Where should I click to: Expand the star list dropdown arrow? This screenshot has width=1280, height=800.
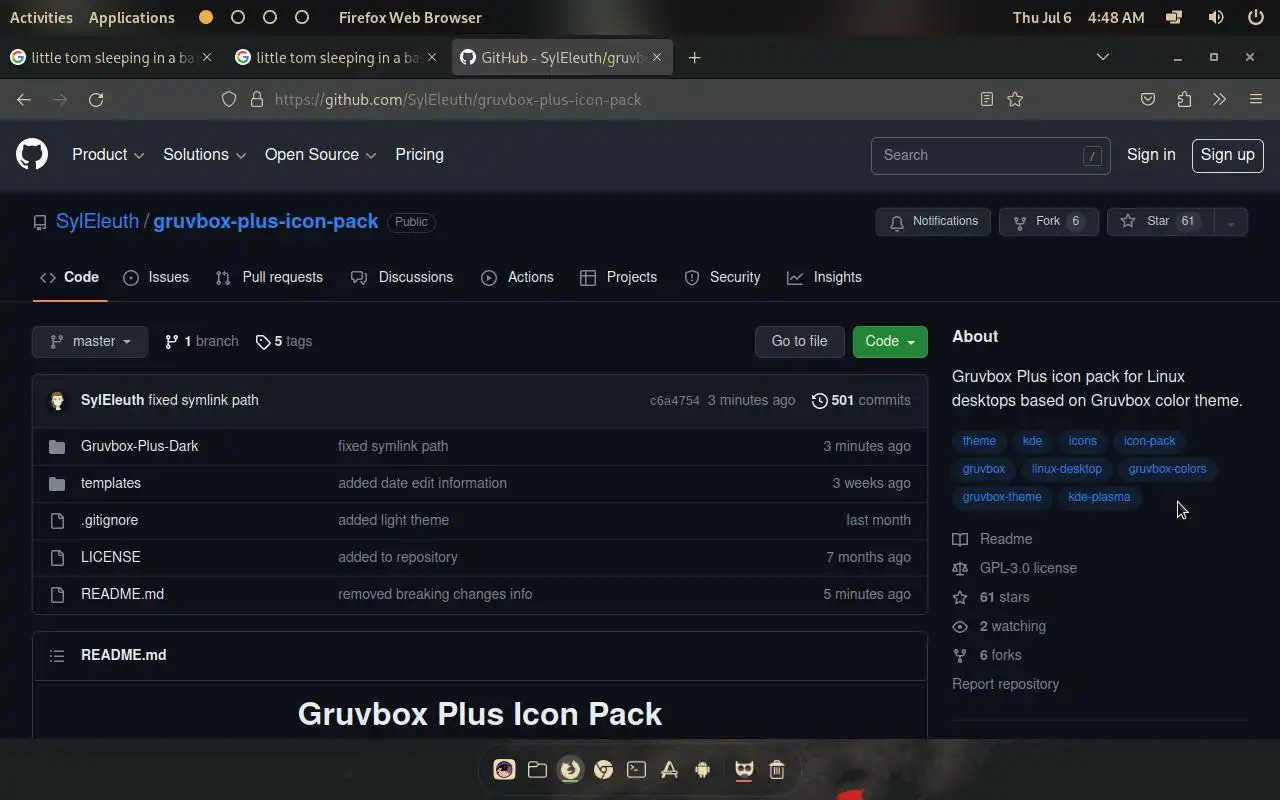pyautogui.click(x=1231, y=222)
